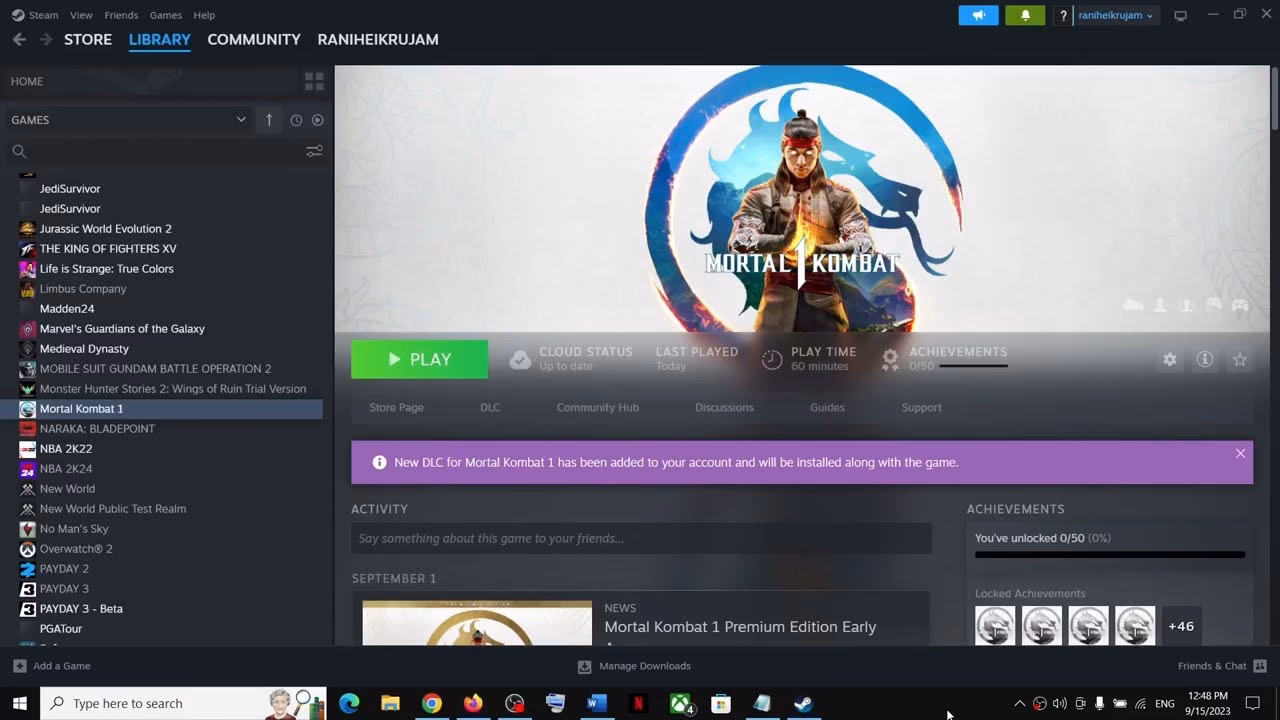Expand the GAMES collection dropdown
This screenshot has height=720, width=1280.
point(241,119)
